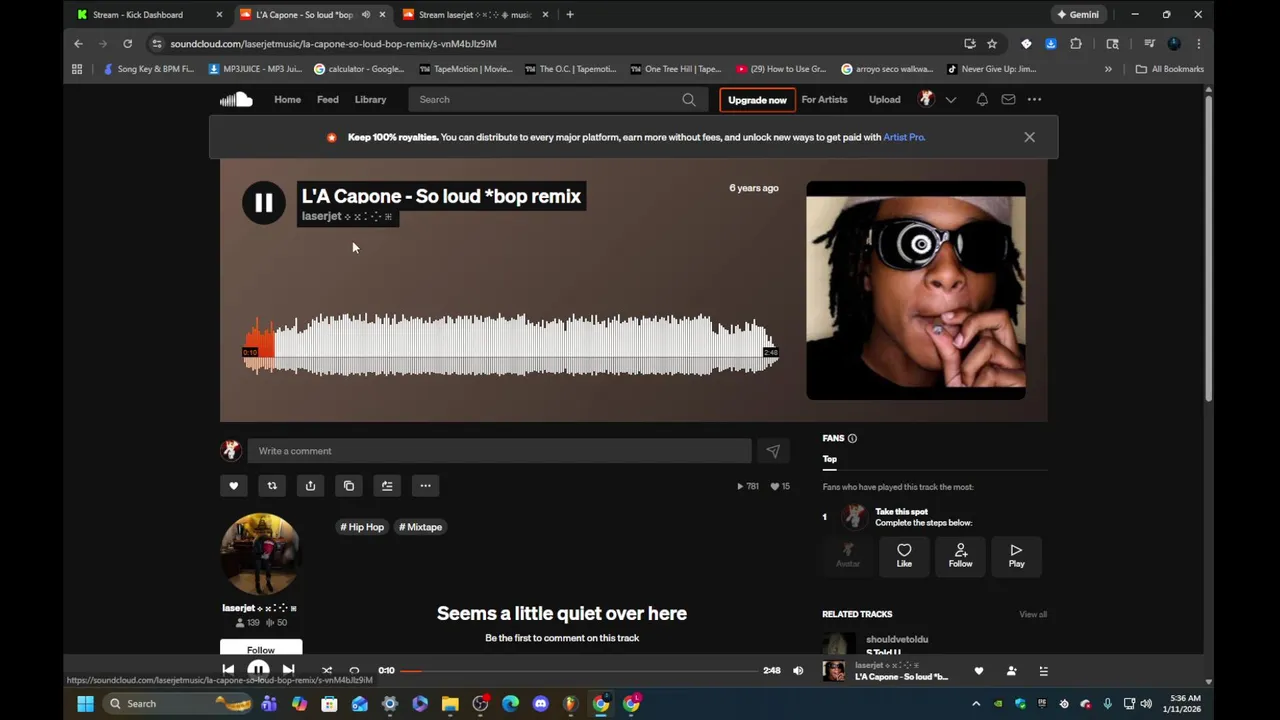This screenshot has height=720, width=1280.
Task: Click the Fans info icon
Action: coord(852,438)
